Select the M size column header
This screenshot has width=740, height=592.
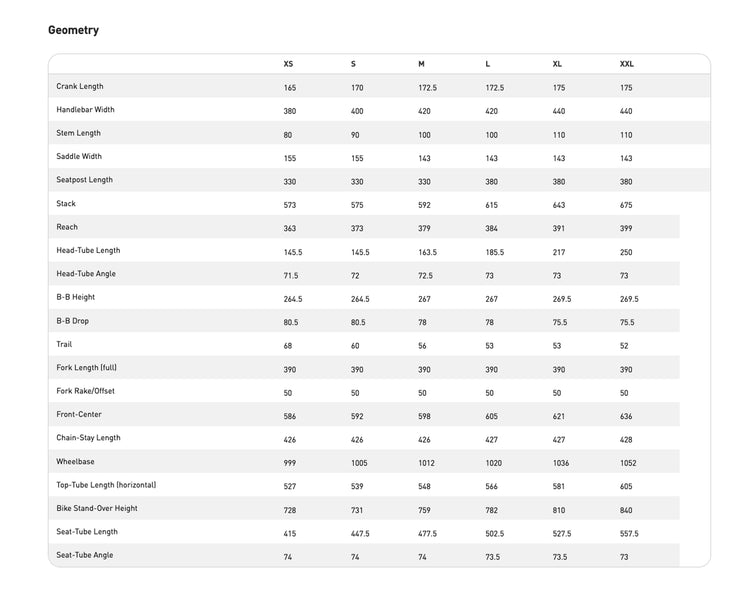(421, 64)
